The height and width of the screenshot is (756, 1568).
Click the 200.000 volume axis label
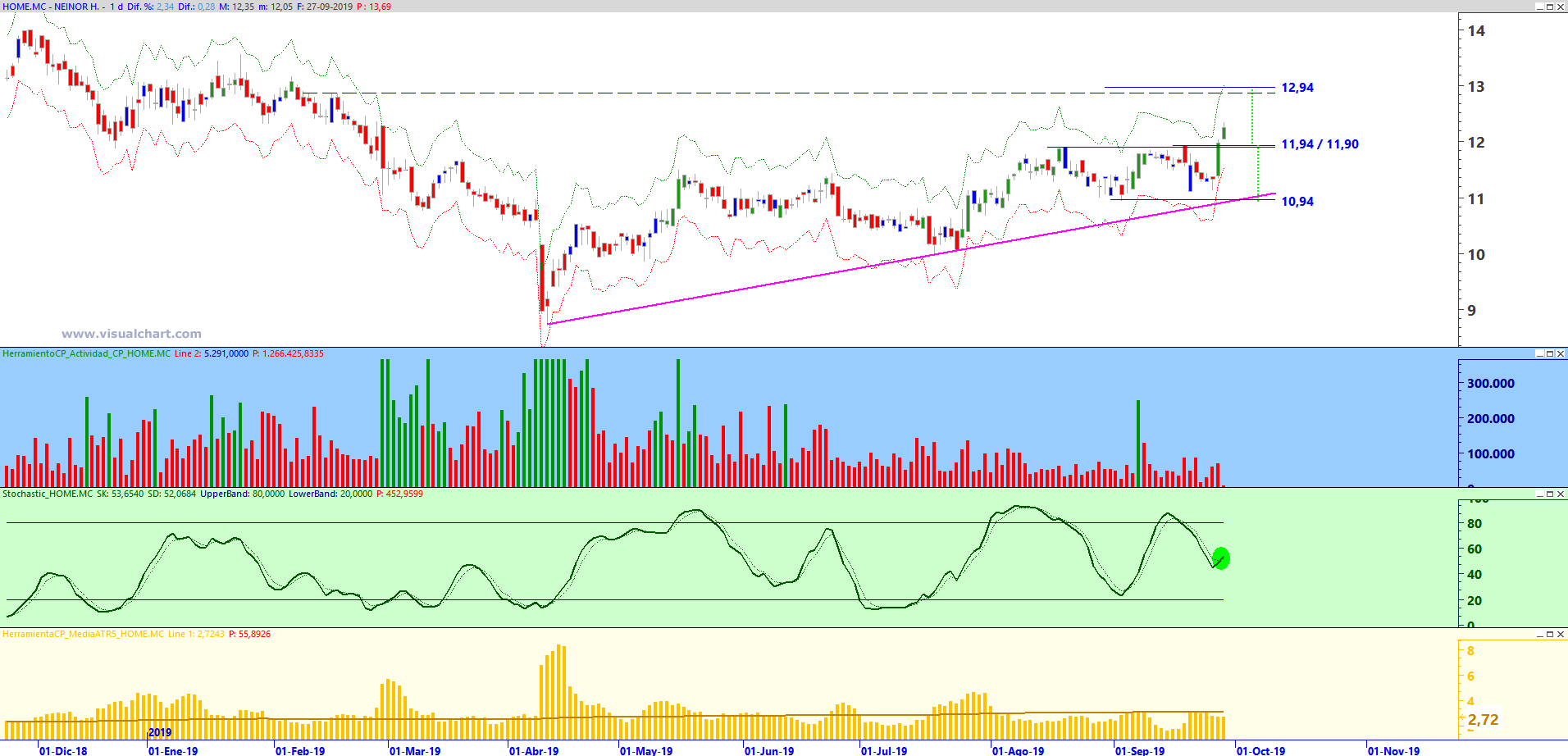1491,418
